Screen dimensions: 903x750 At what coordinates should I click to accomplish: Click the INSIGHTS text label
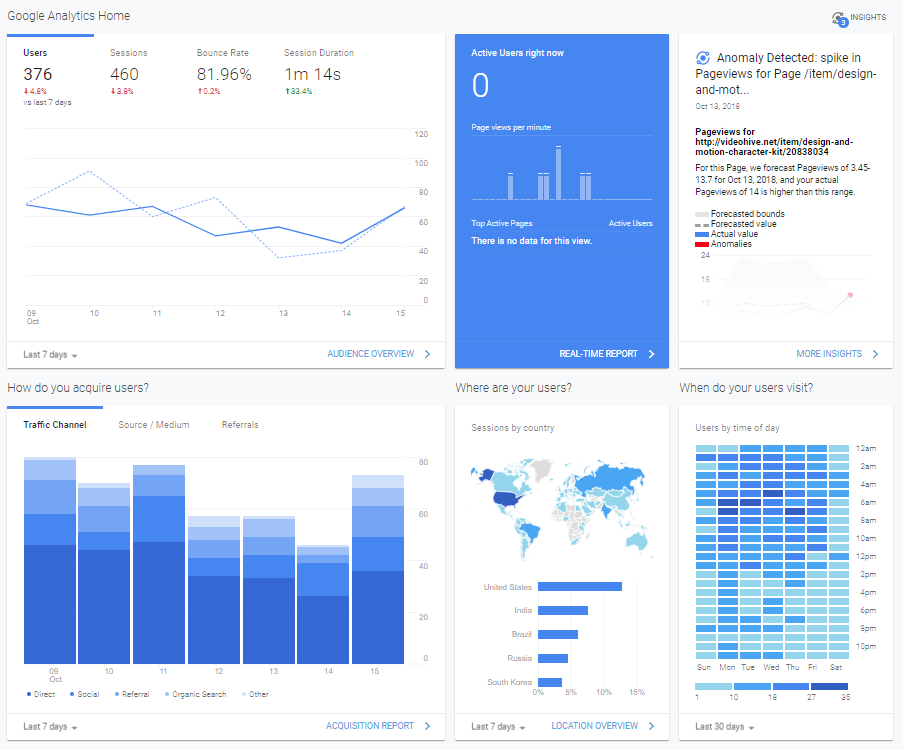click(868, 17)
